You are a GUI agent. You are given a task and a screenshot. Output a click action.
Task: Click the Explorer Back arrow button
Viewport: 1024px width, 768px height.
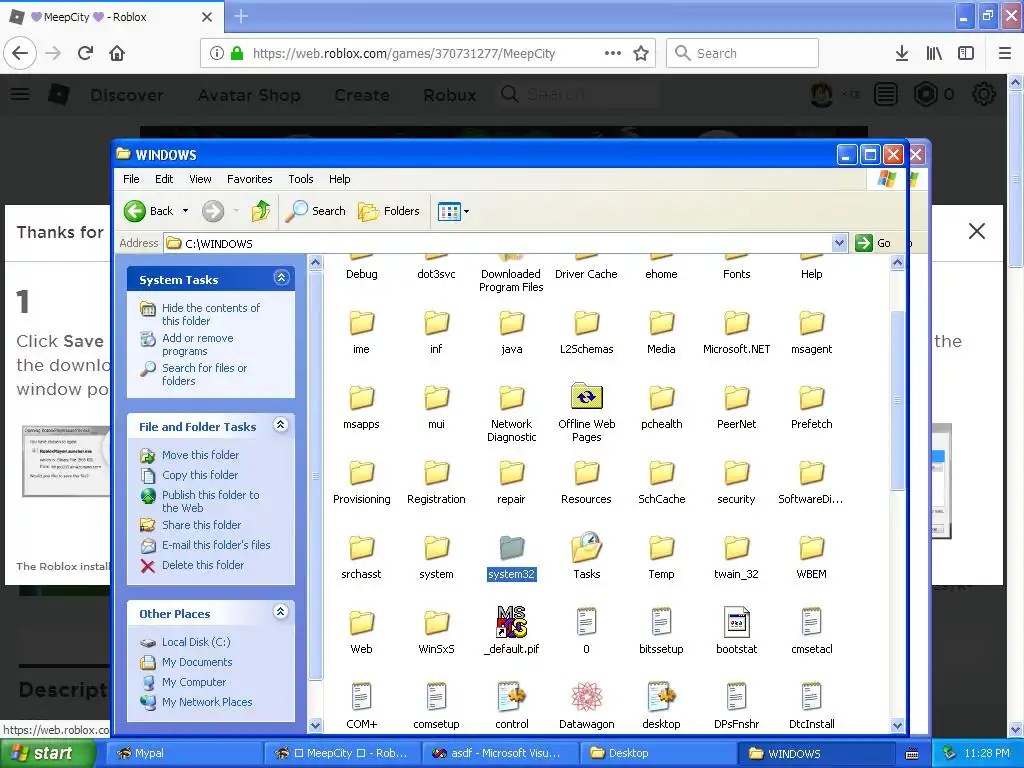[x=150, y=211]
